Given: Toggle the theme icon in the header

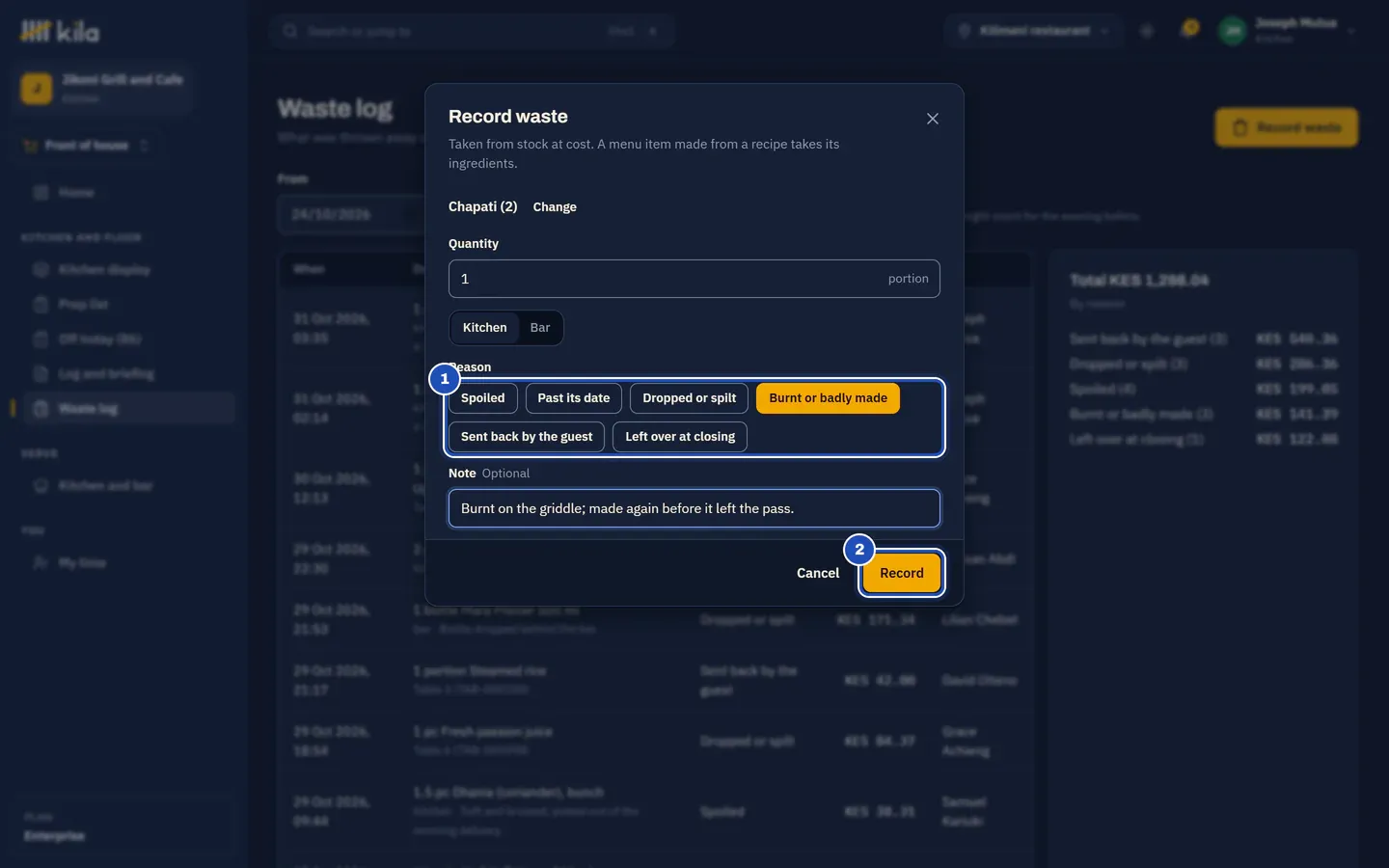Looking at the screenshot, I should 1147,31.
